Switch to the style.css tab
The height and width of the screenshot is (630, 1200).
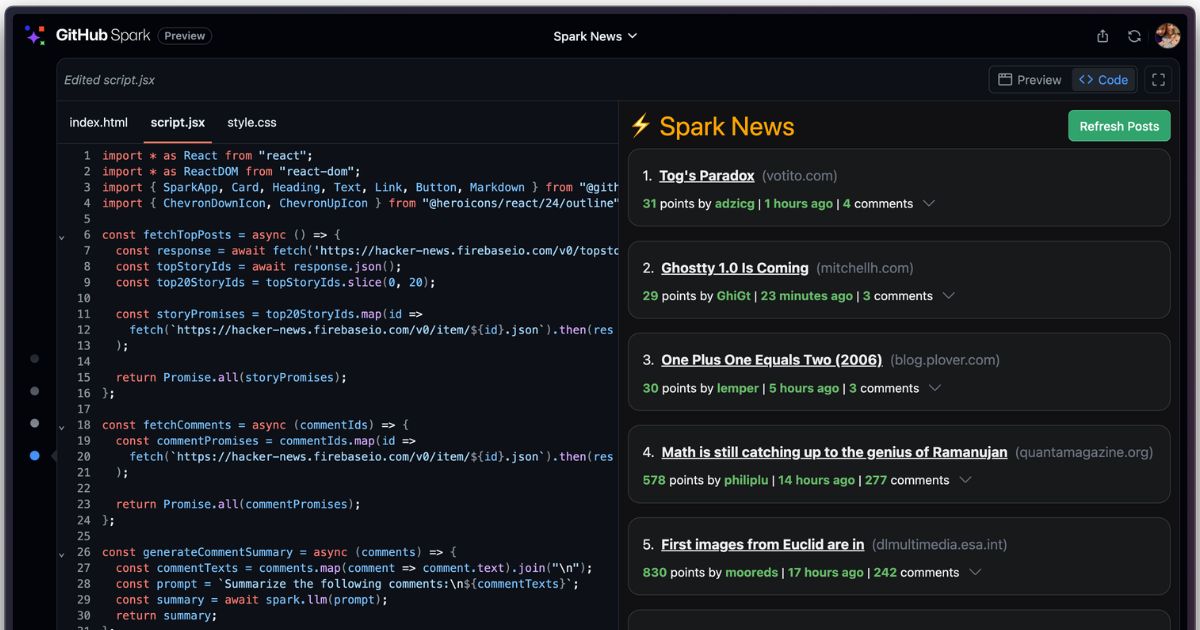pos(252,122)
